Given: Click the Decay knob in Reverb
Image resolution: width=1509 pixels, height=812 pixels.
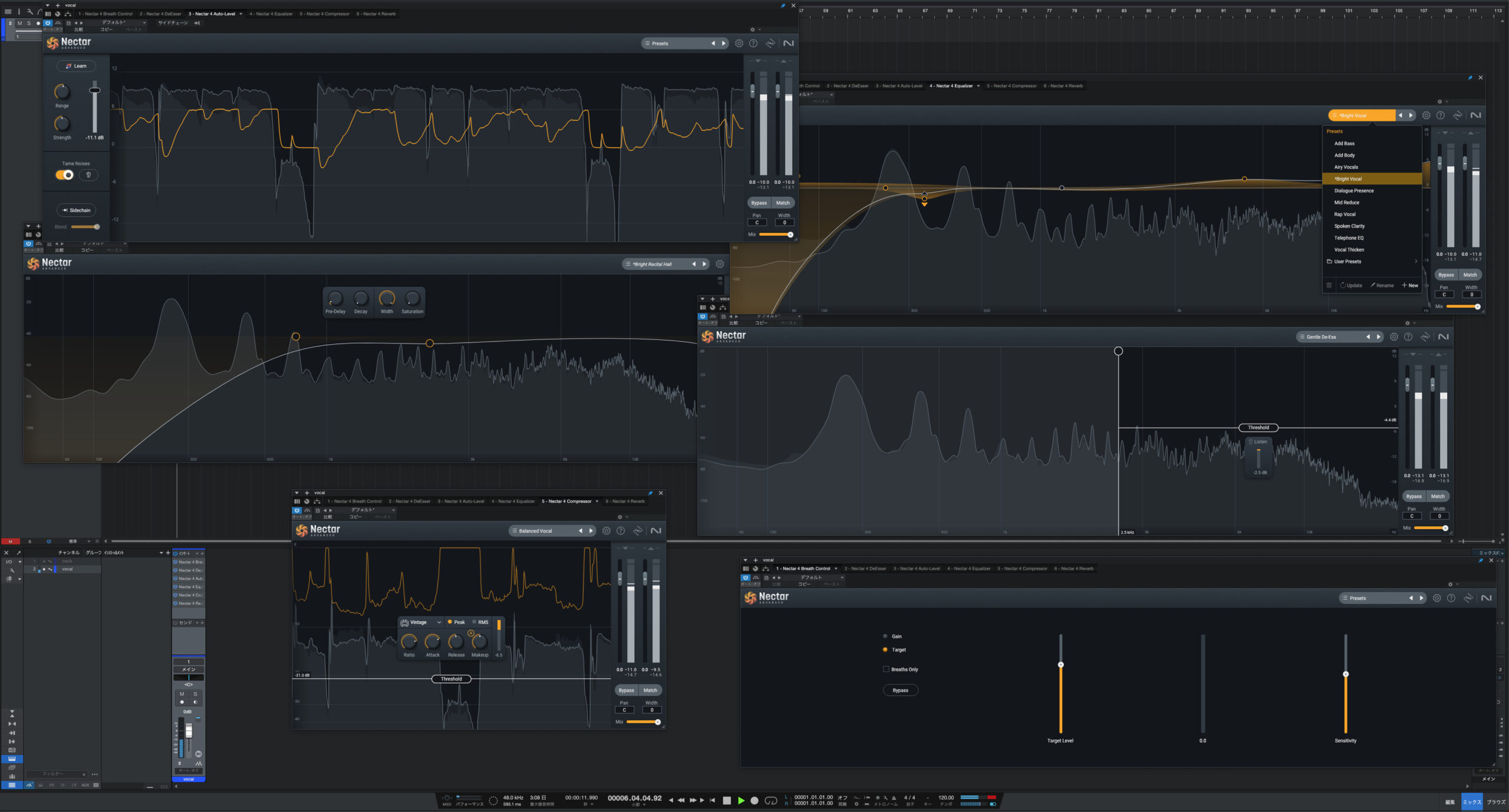Looking at the screenshot, I should tap(361, 299).
